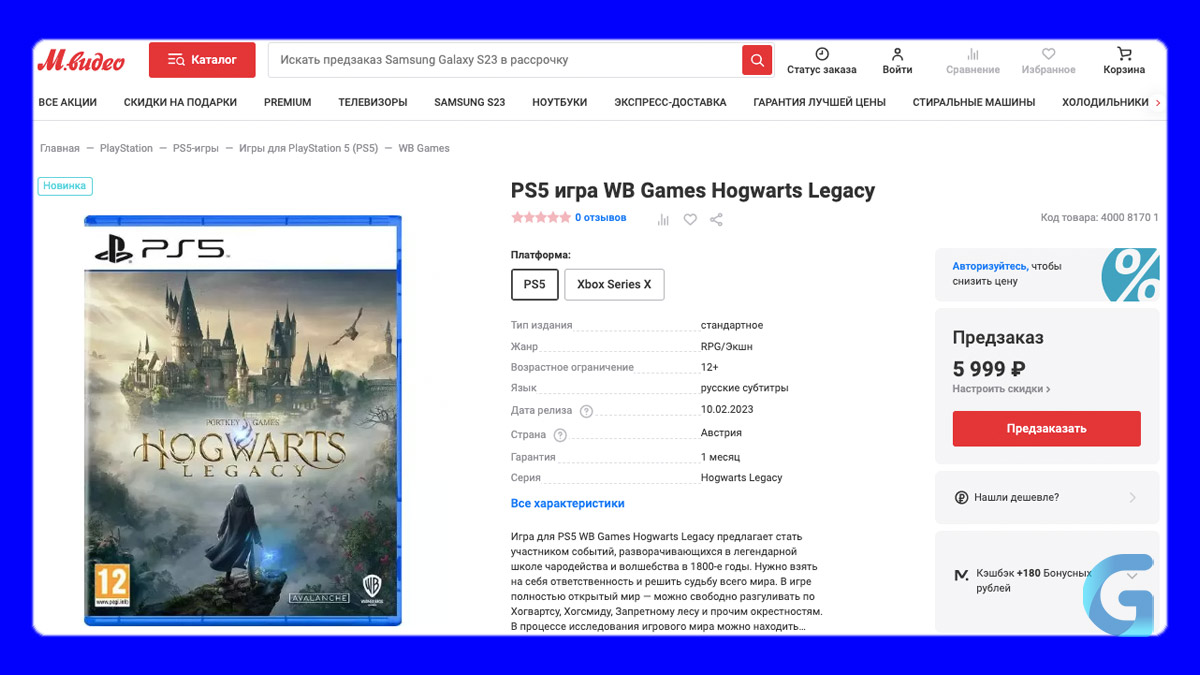Screen dimensions: 1200x675
Task: Click the share icon near reviews
Action: point(717,220)
